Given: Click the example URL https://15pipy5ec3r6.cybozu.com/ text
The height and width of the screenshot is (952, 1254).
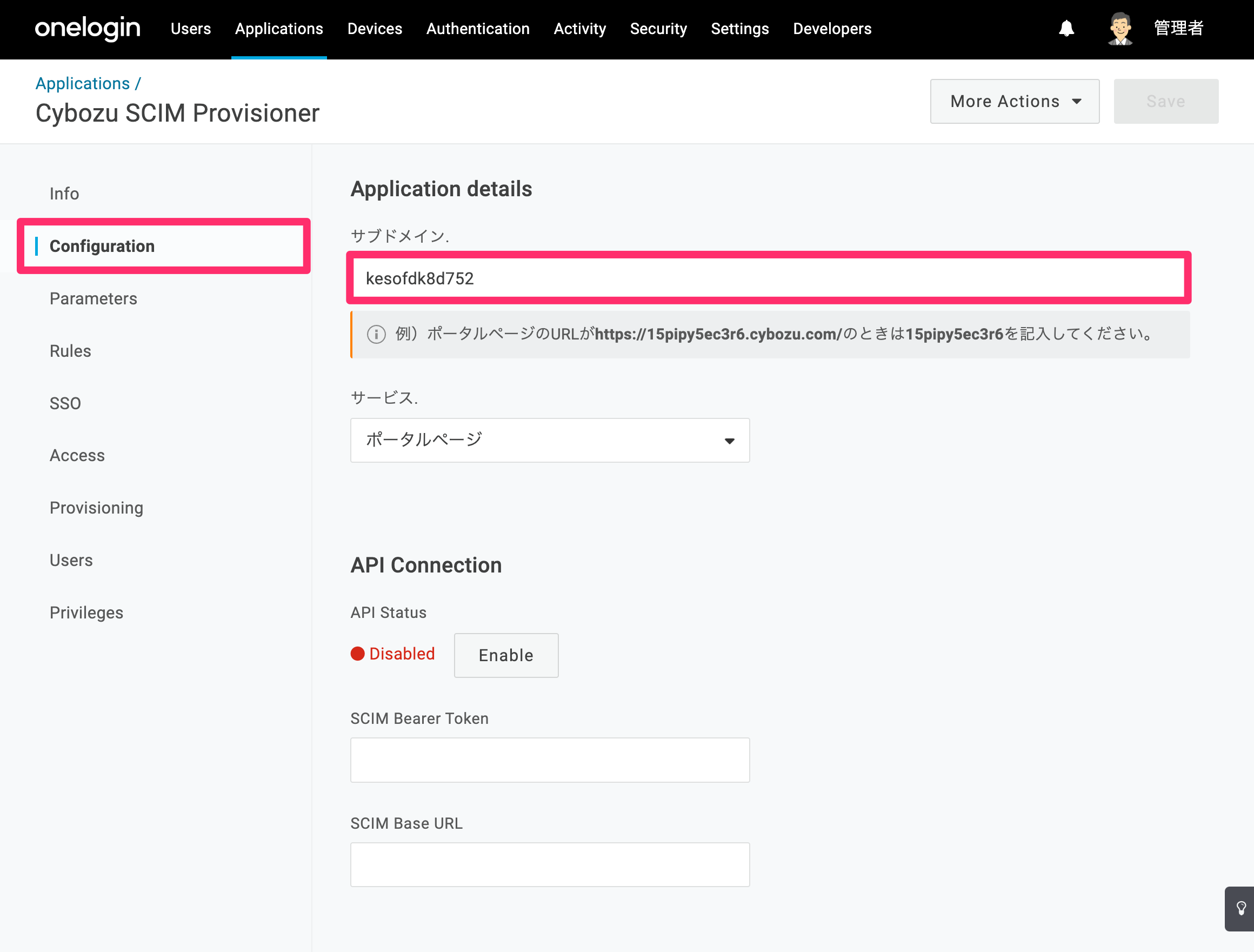Looking at the screenshot, I should point(718,334).
